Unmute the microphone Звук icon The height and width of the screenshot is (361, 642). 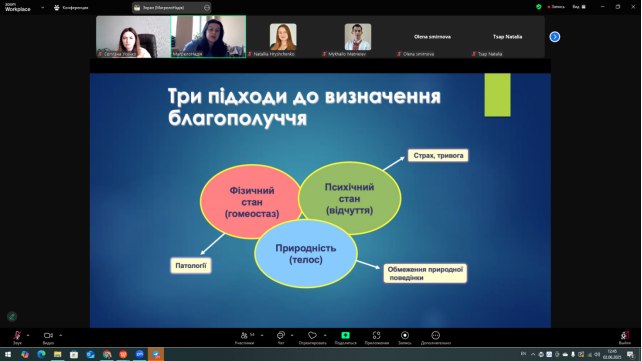pyautogui.click(x=17, y=336)
